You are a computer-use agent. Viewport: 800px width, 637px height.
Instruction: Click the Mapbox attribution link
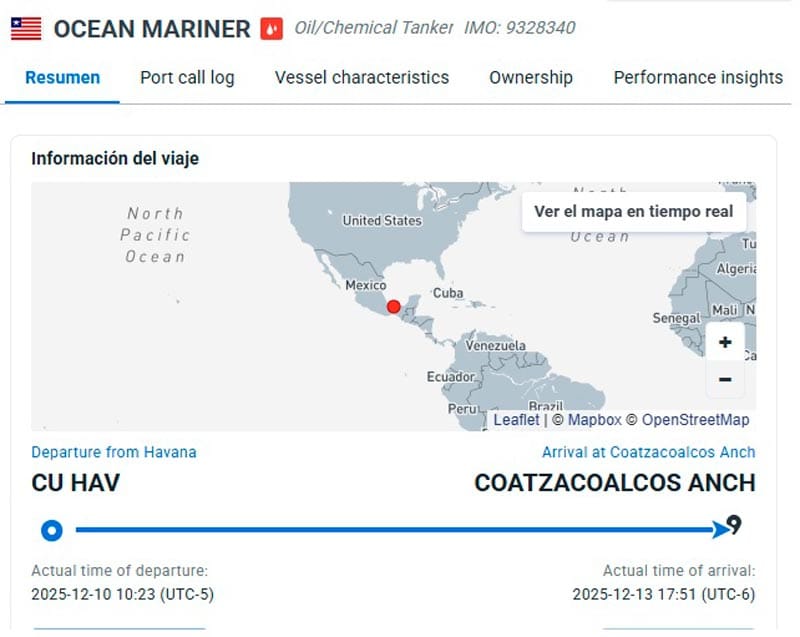click(594, 420)
